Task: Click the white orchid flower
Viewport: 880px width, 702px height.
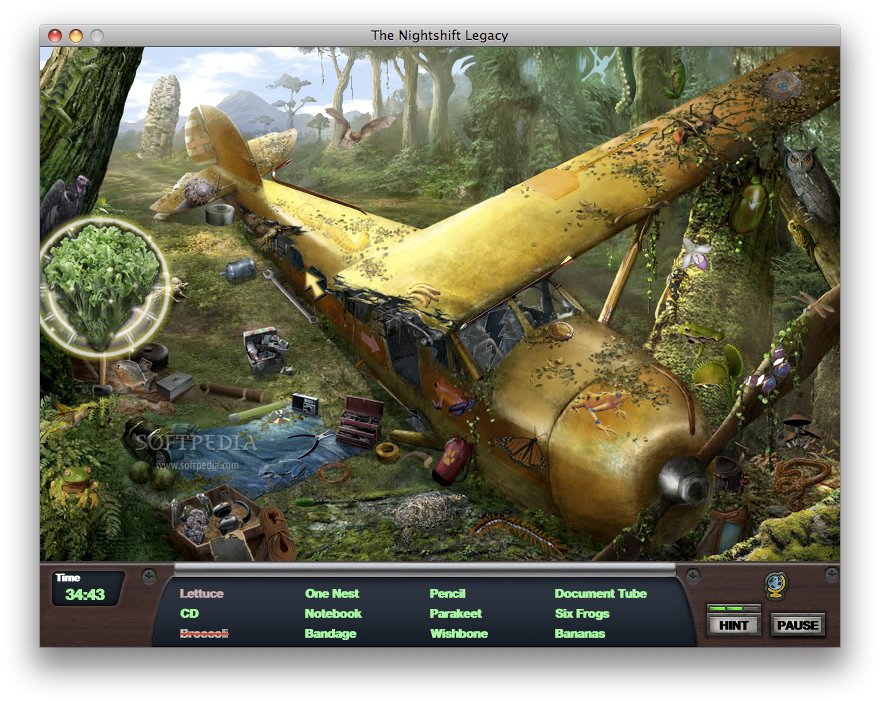Action: pos(694,253)
